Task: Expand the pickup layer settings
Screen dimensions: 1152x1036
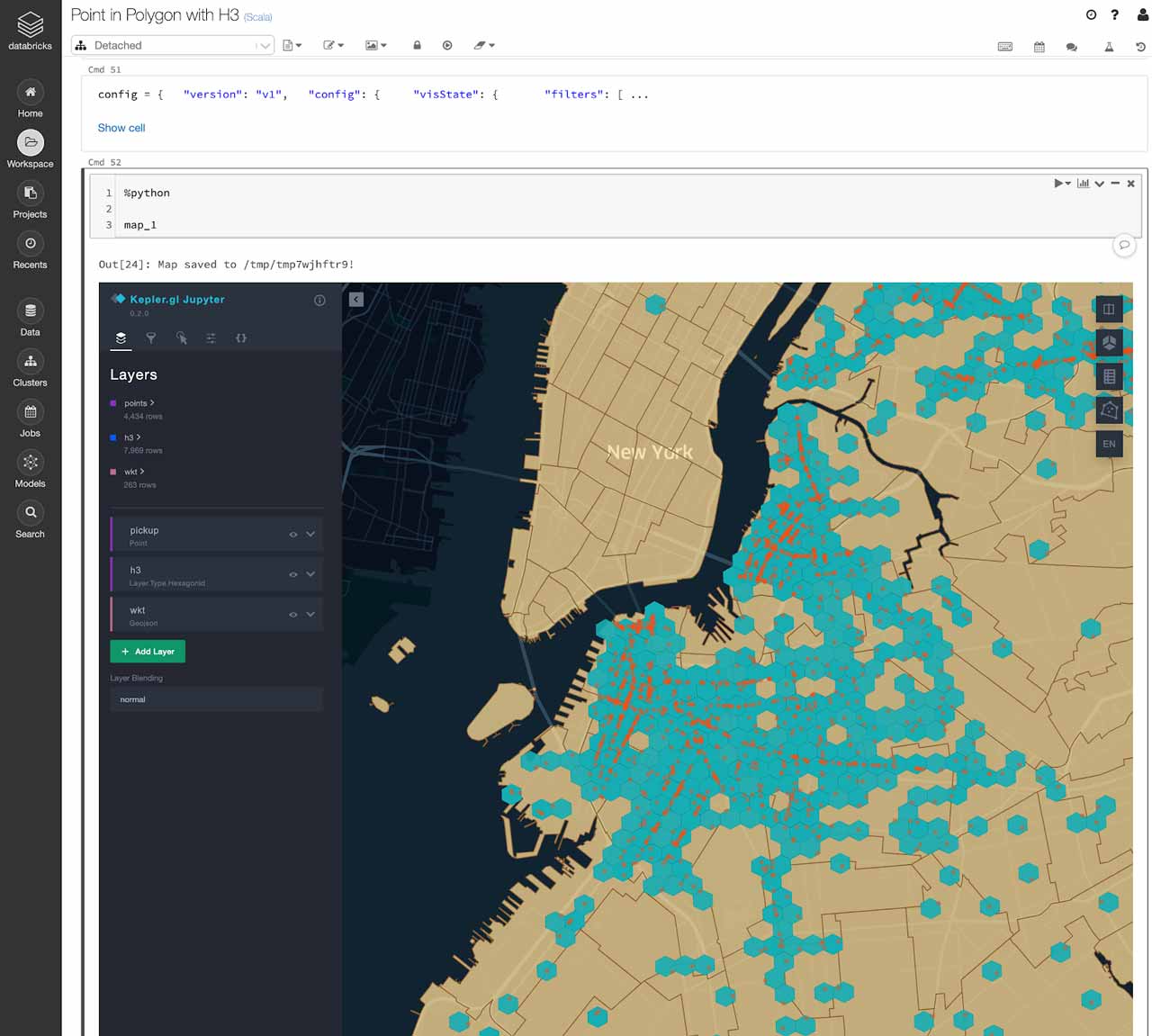Action: pos(310,535)
